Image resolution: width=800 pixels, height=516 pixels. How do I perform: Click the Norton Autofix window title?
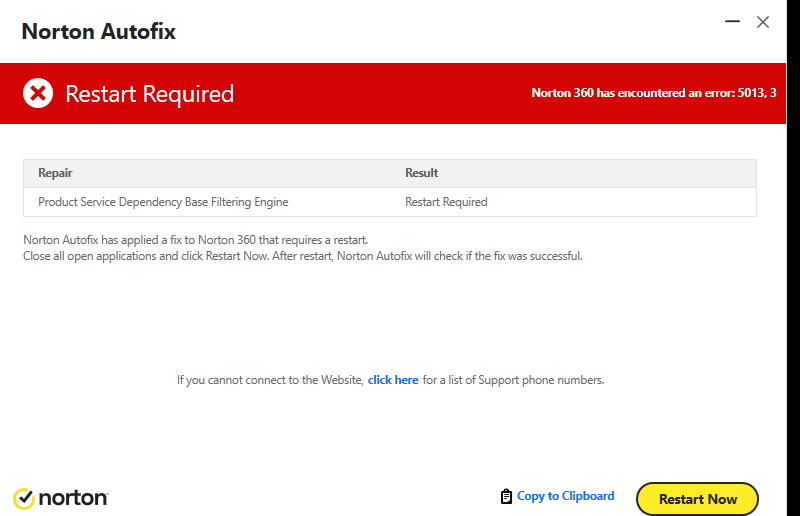click(98, 32)
